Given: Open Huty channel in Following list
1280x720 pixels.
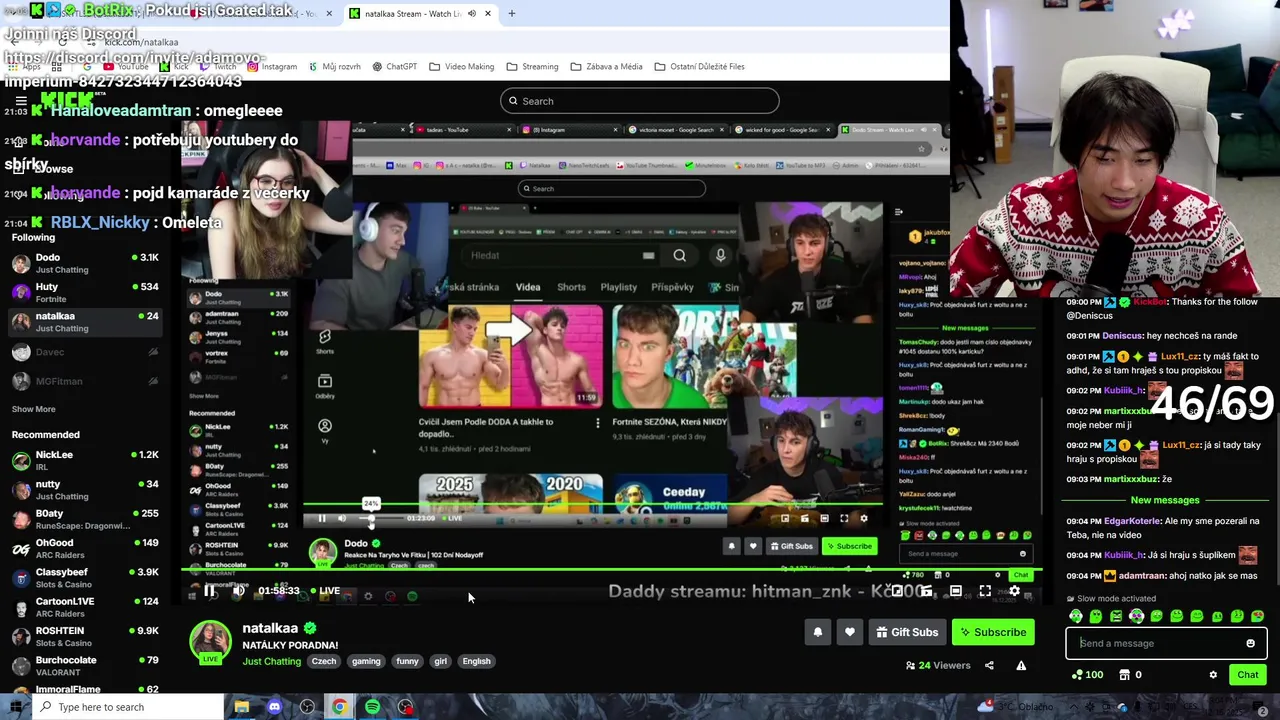Looking at the screenshot, I should pos(86,292).
